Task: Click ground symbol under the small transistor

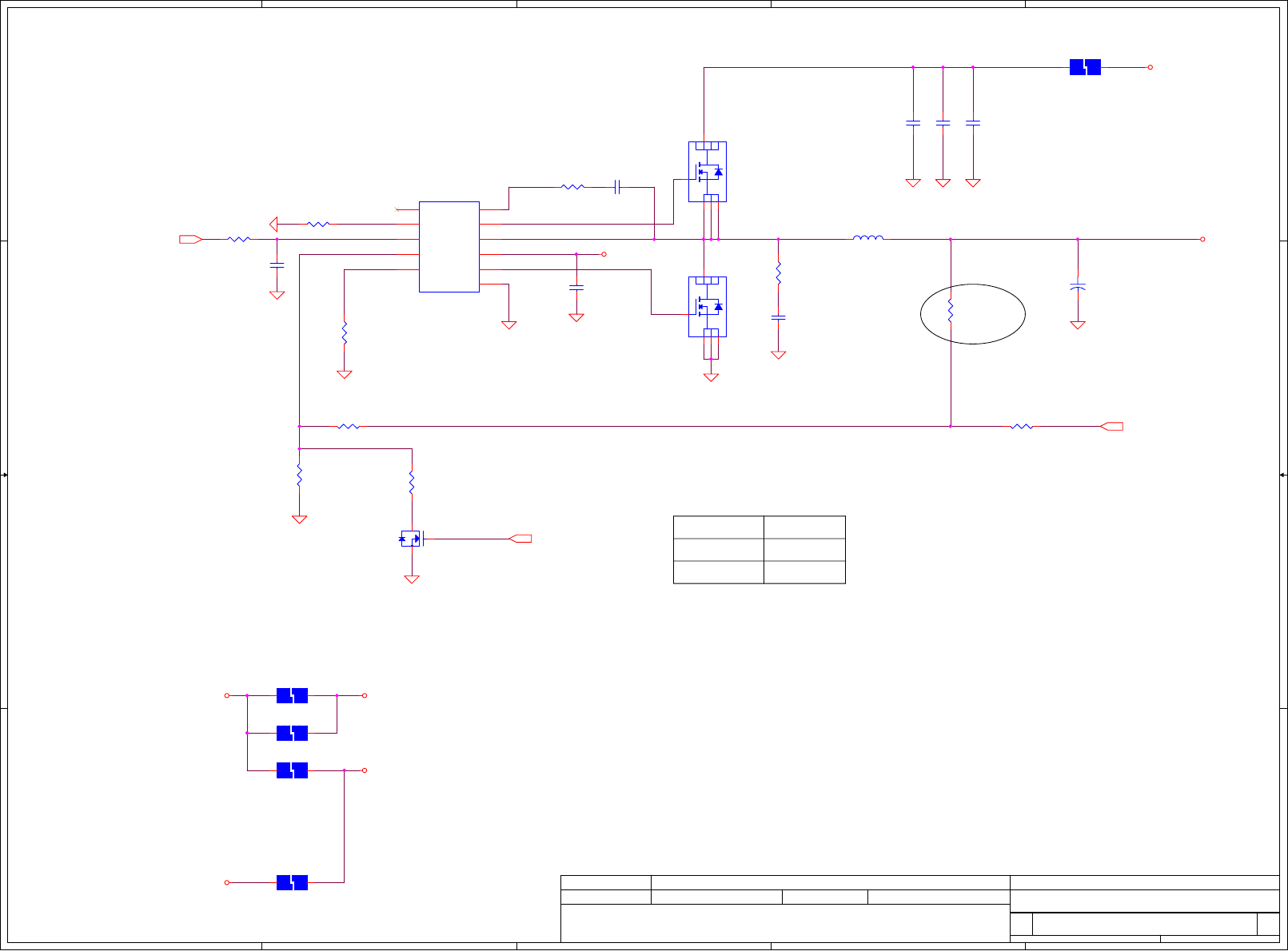Action: point(412,579)
